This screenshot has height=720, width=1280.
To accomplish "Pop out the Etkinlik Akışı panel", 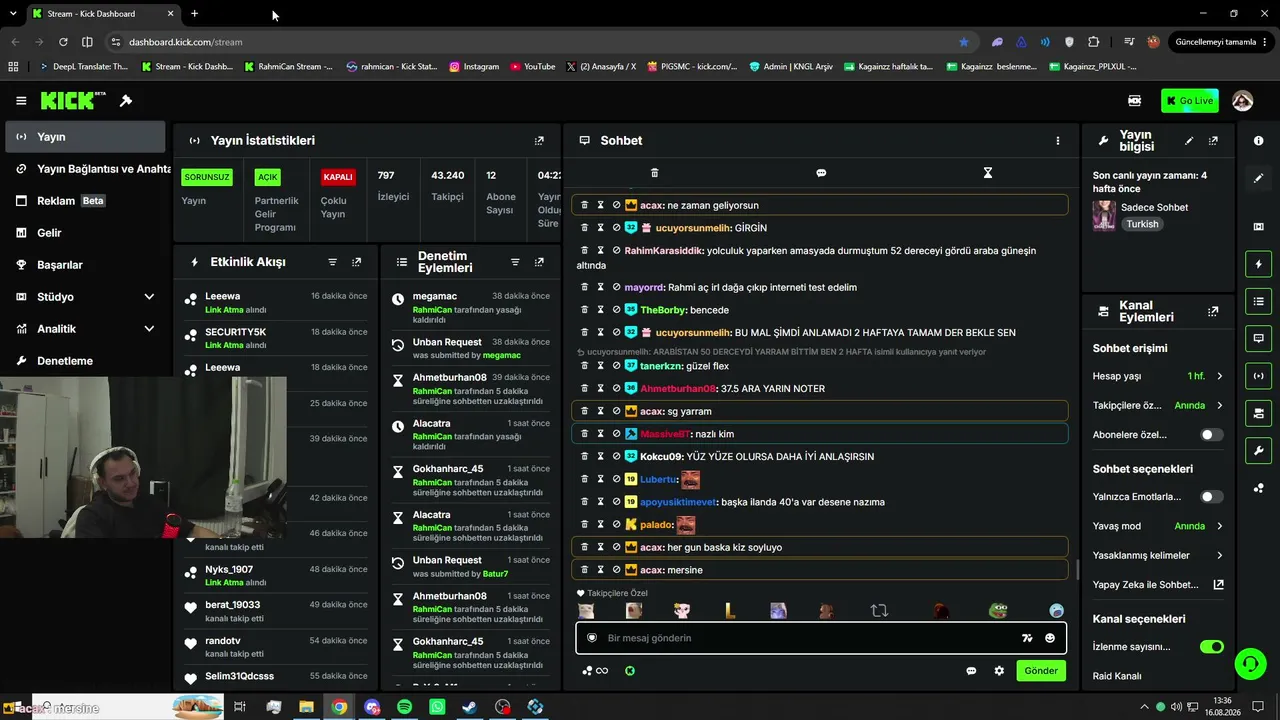I will point(357,262).
